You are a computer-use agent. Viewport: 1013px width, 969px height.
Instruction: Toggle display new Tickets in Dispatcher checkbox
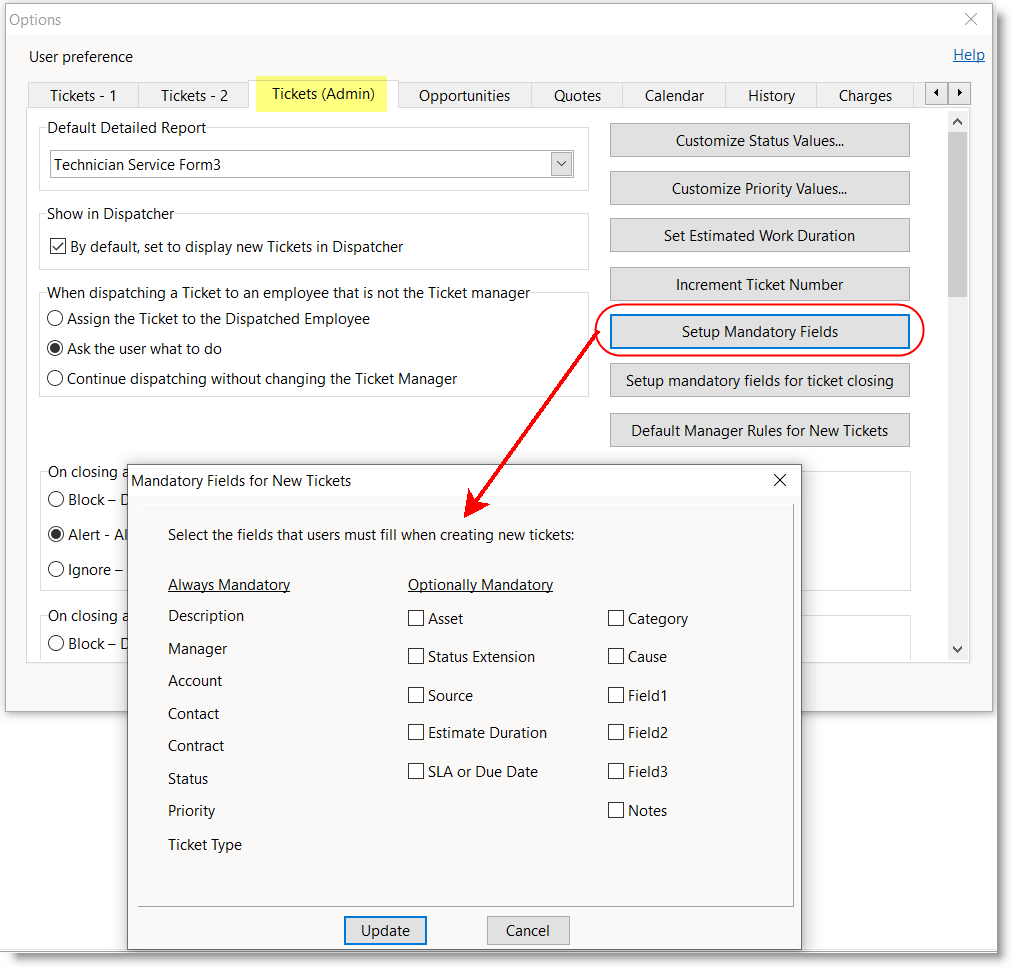click(57, 246)
